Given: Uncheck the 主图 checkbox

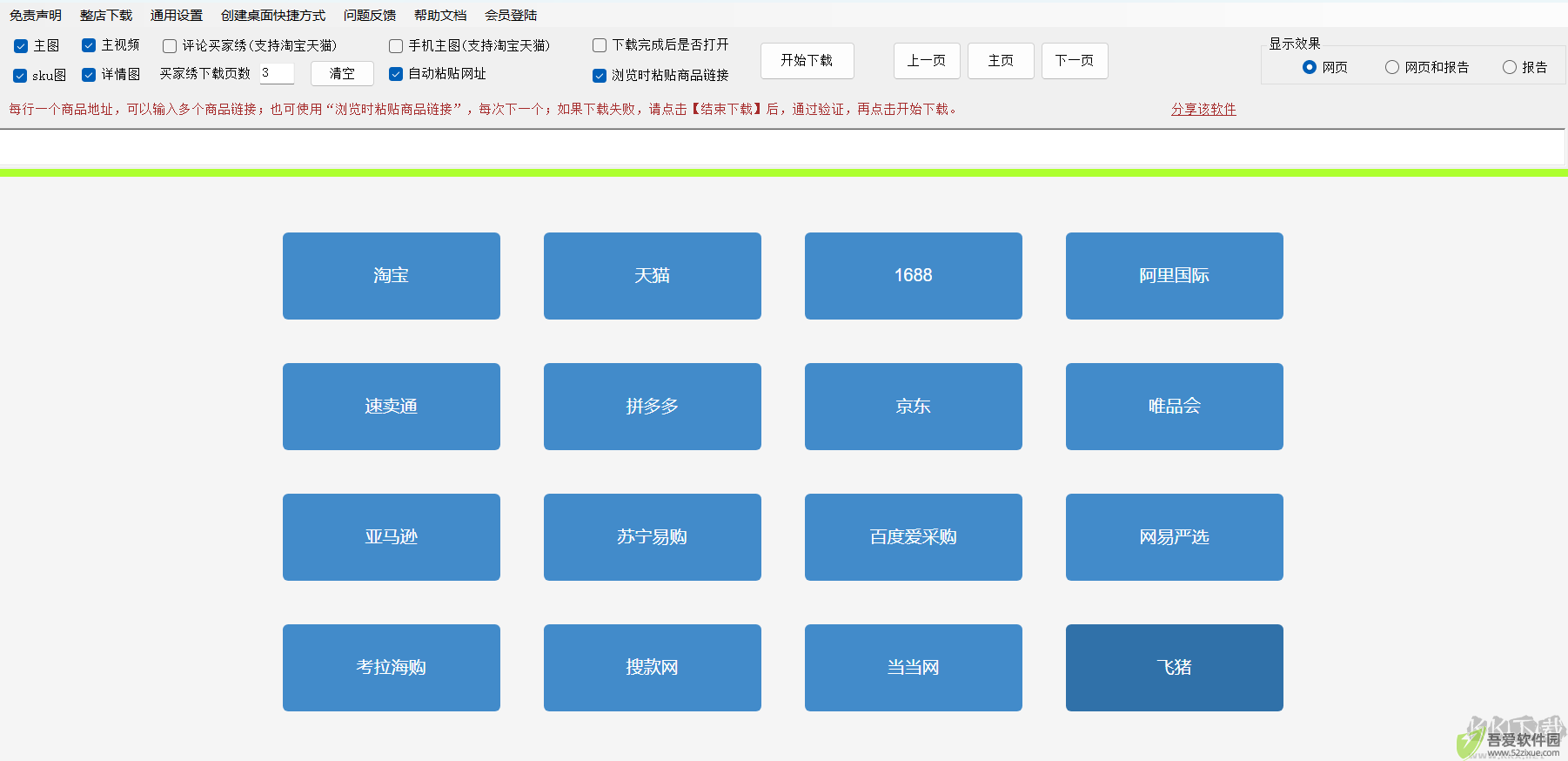Looking at the screenshot, I should (x=21, y=46).
